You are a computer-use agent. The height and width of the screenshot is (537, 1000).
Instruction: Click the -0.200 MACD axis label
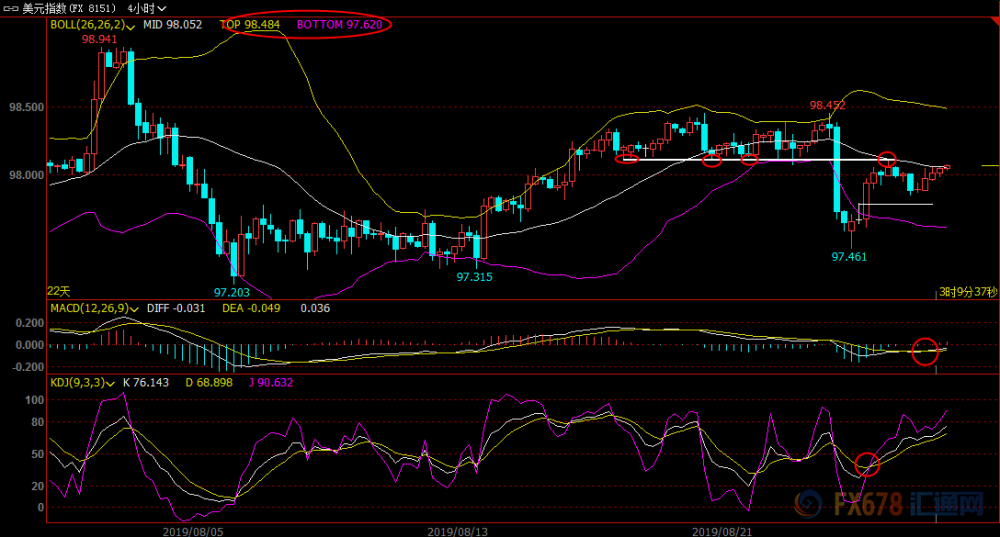28,367
